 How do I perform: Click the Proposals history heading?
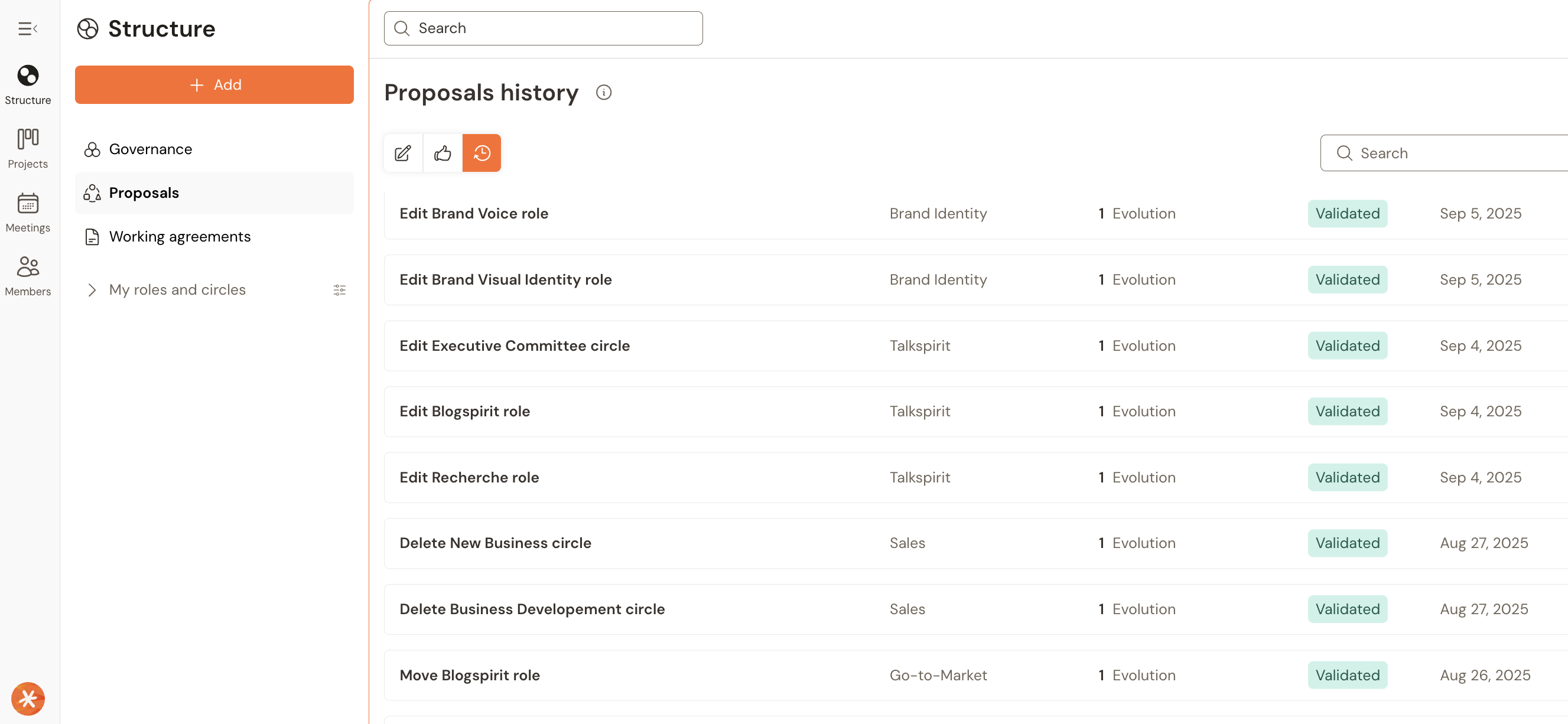pyautogui.click(x=481, y=93)
